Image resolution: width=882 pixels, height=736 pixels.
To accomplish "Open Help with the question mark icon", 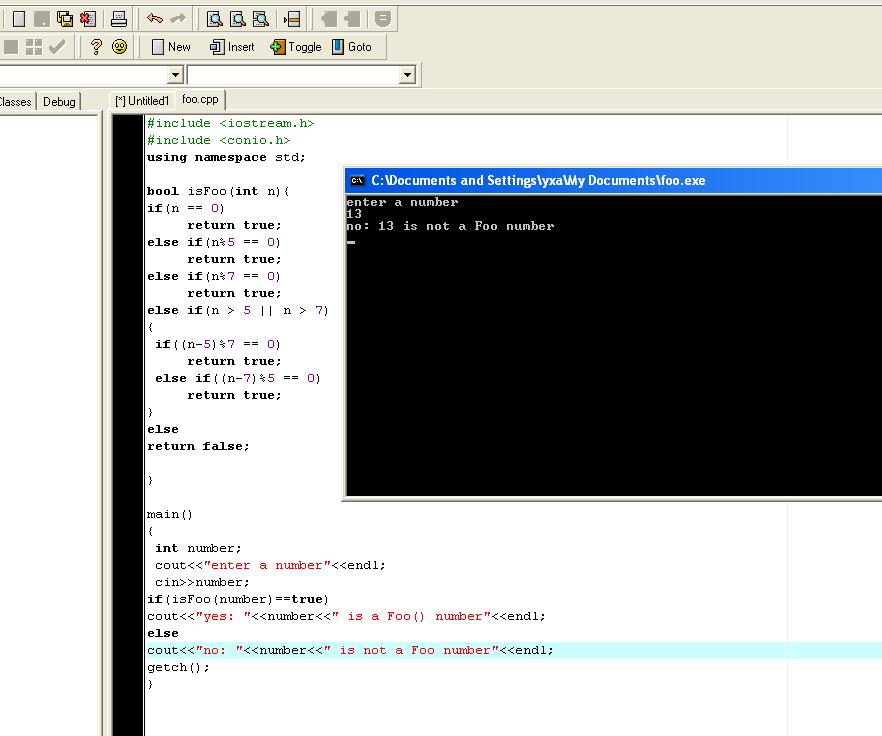I will (x=96, y=47).
